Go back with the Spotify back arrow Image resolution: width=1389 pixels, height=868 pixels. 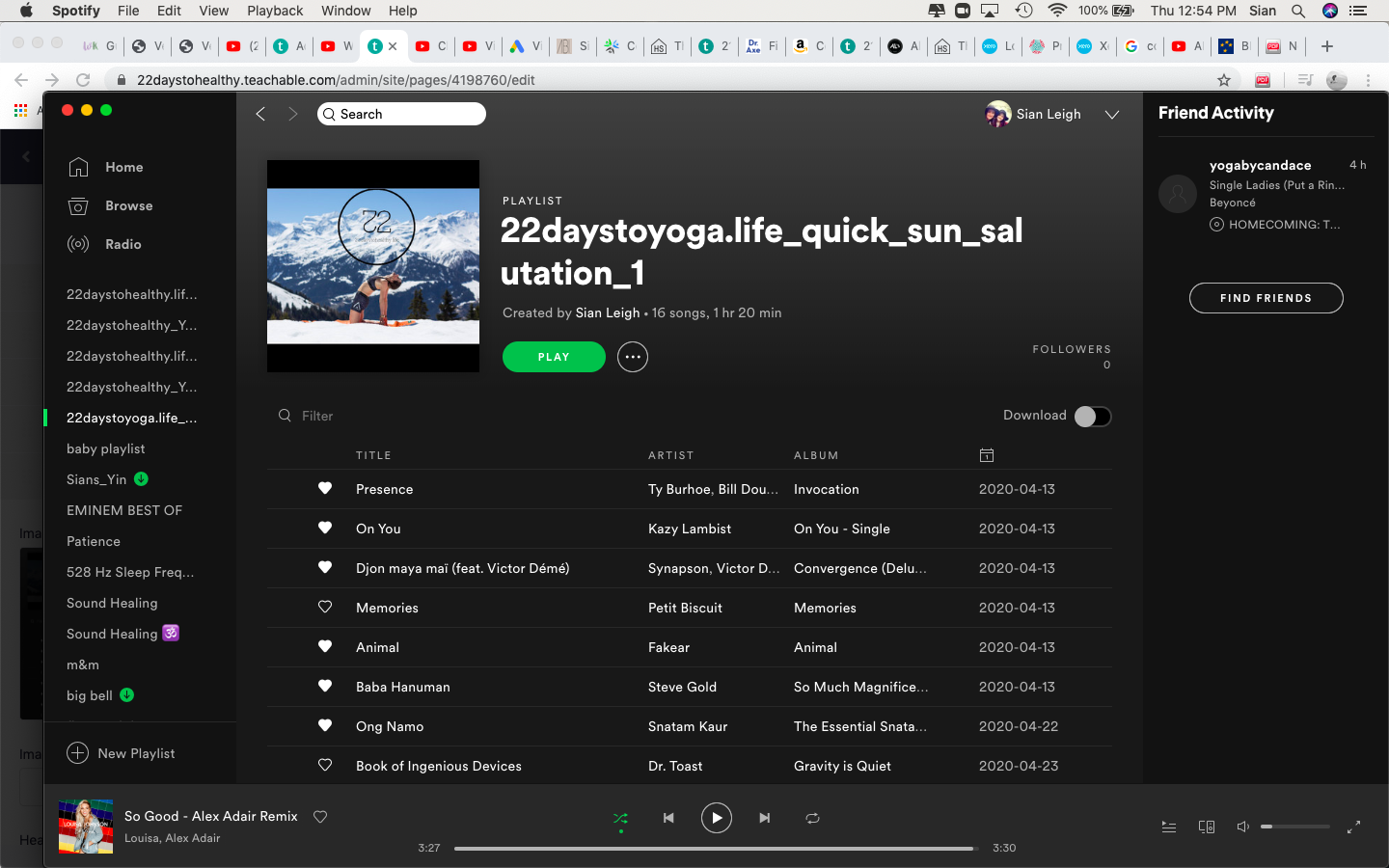[x=260, y=114]
